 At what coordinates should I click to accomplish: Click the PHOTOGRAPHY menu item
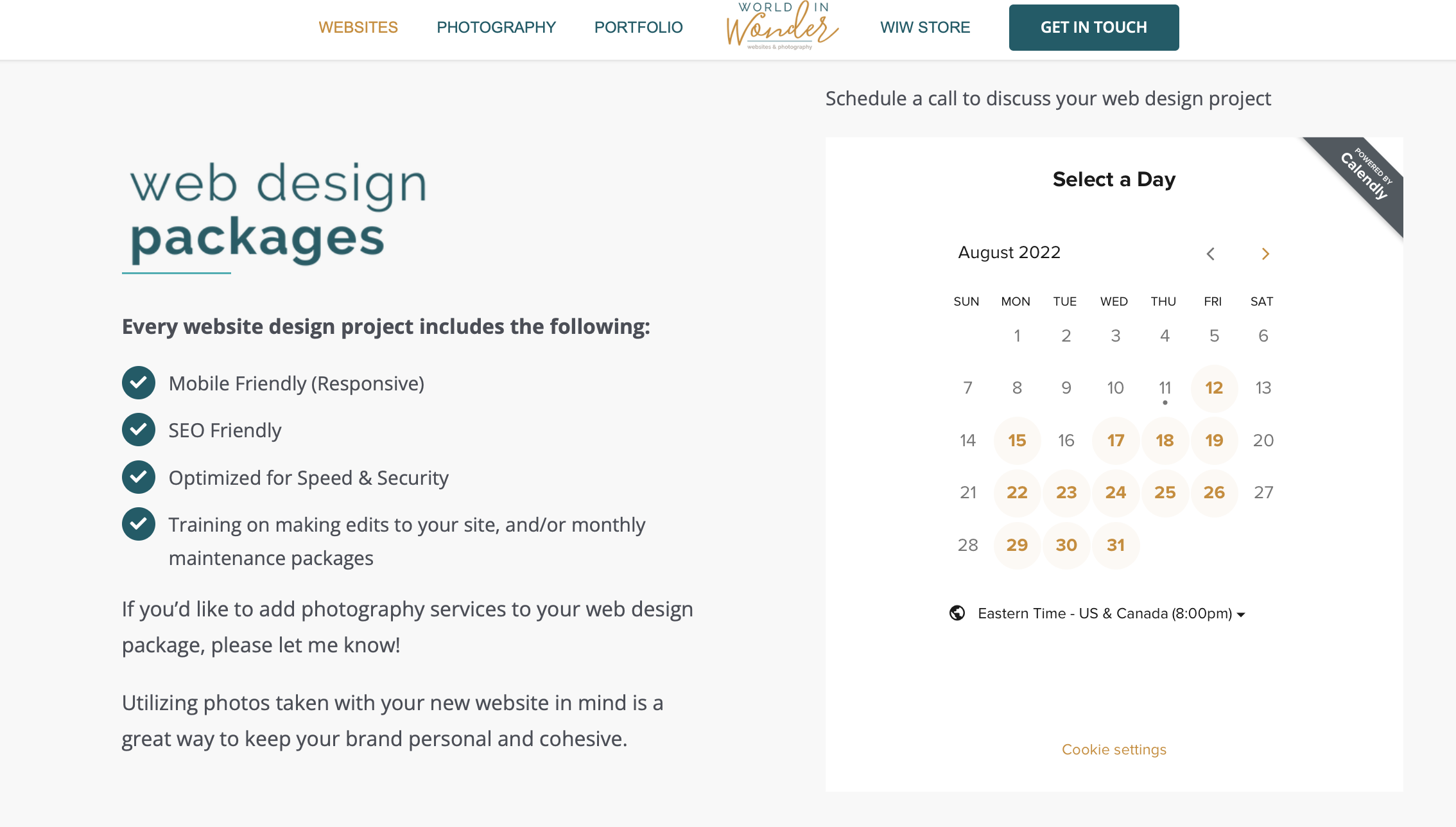coord(496,27)
